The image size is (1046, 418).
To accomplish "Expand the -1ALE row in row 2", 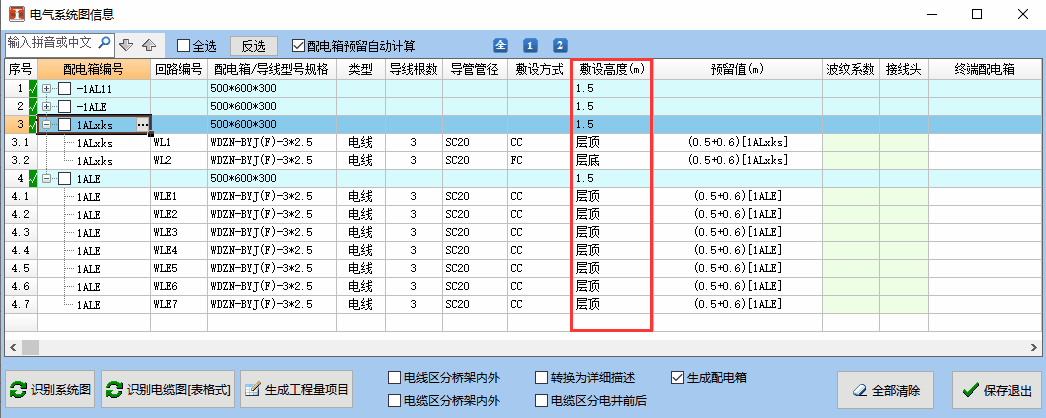I will click(x=46, y=107).
